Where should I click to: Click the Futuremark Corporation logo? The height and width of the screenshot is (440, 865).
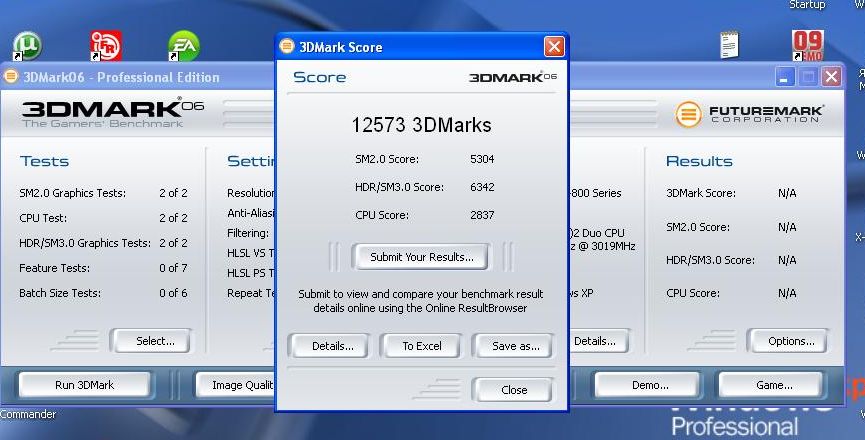coord(749,114)
